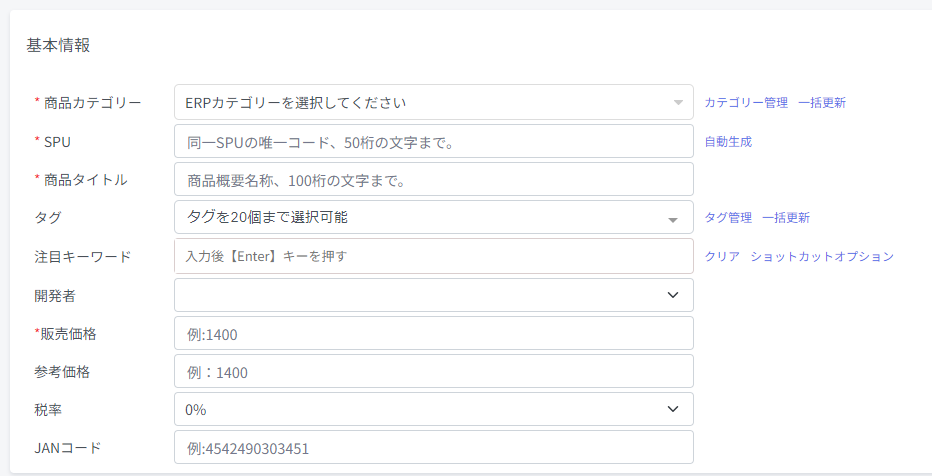Focus the SPU code input field
932x476 pixels.
[x=434, y=141]
